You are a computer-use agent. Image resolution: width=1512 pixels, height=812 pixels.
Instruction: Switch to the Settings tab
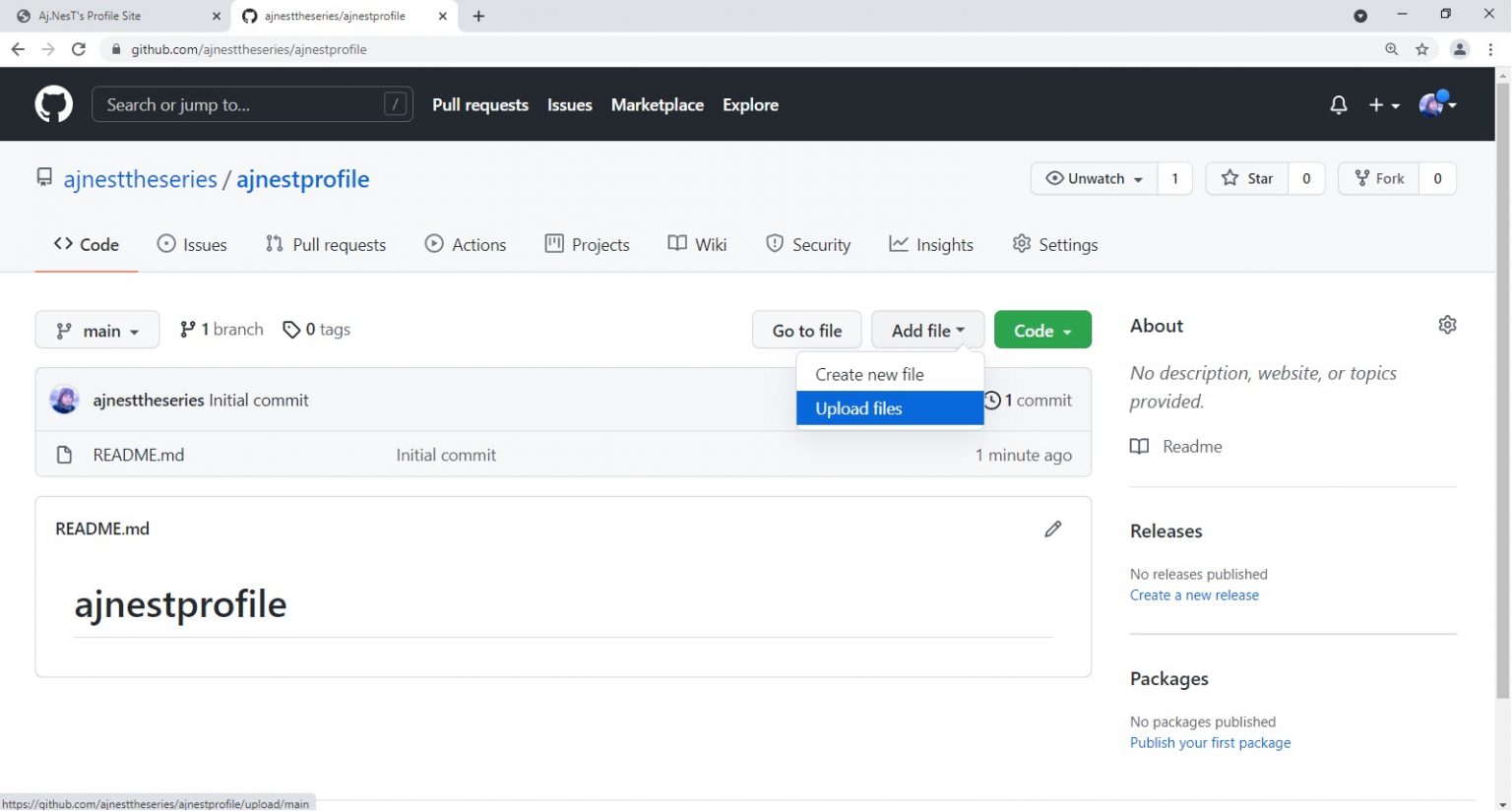[x=1054, y=245]
